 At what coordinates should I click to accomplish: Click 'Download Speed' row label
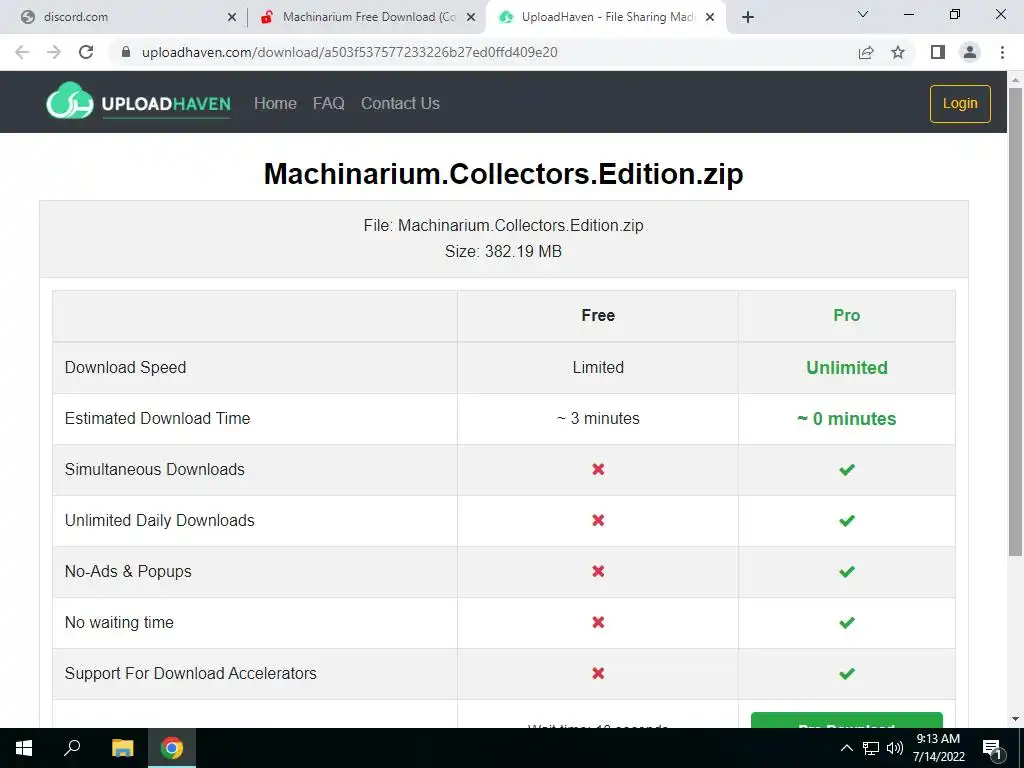125,368
